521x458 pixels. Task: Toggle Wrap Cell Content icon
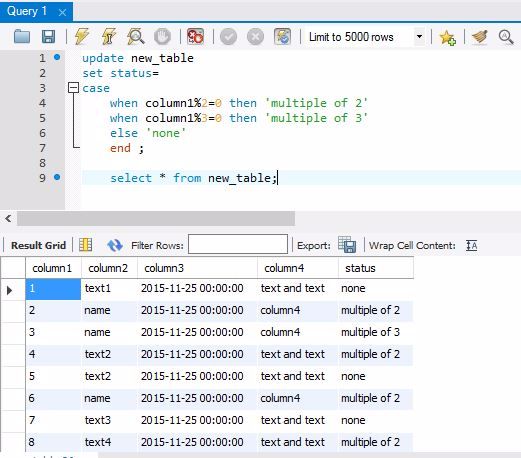[x=471, y=246]
